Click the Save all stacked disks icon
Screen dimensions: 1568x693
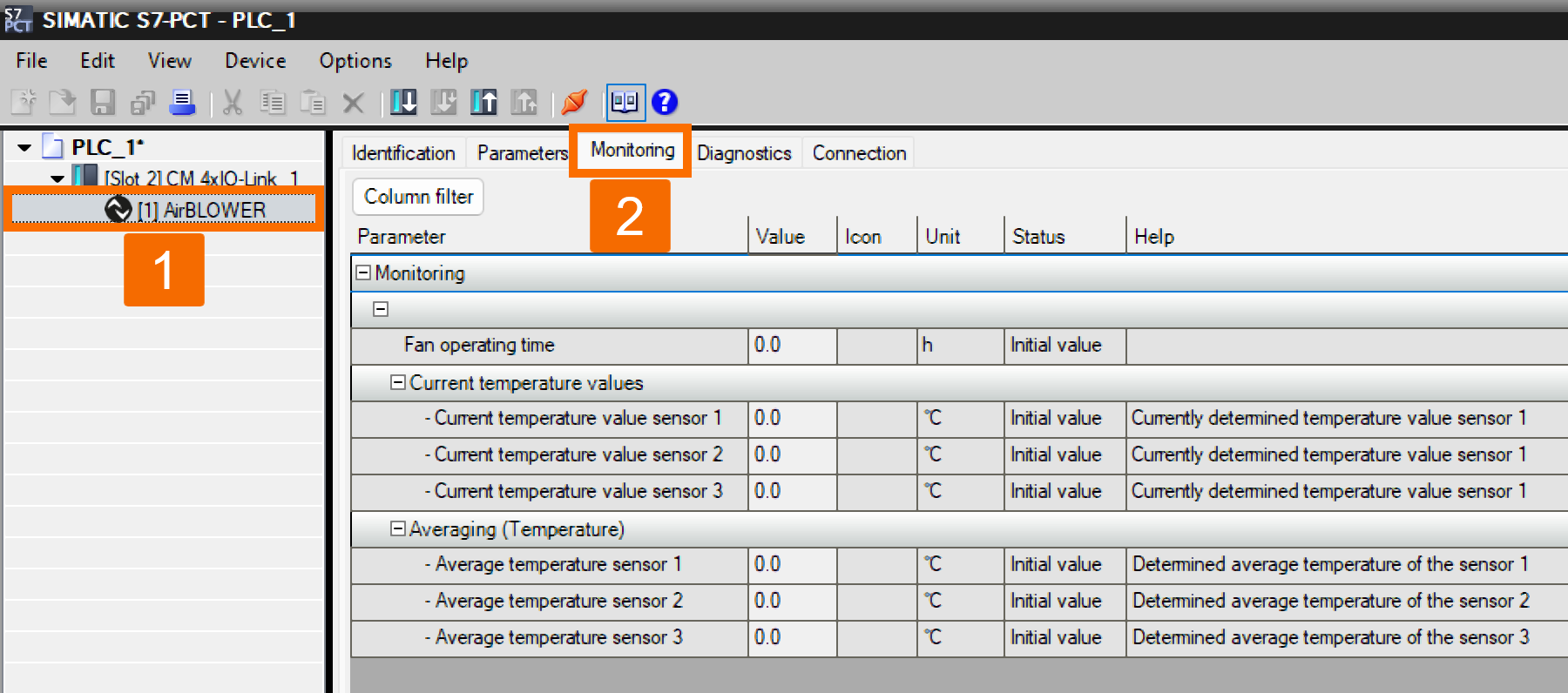coord(143,104)
